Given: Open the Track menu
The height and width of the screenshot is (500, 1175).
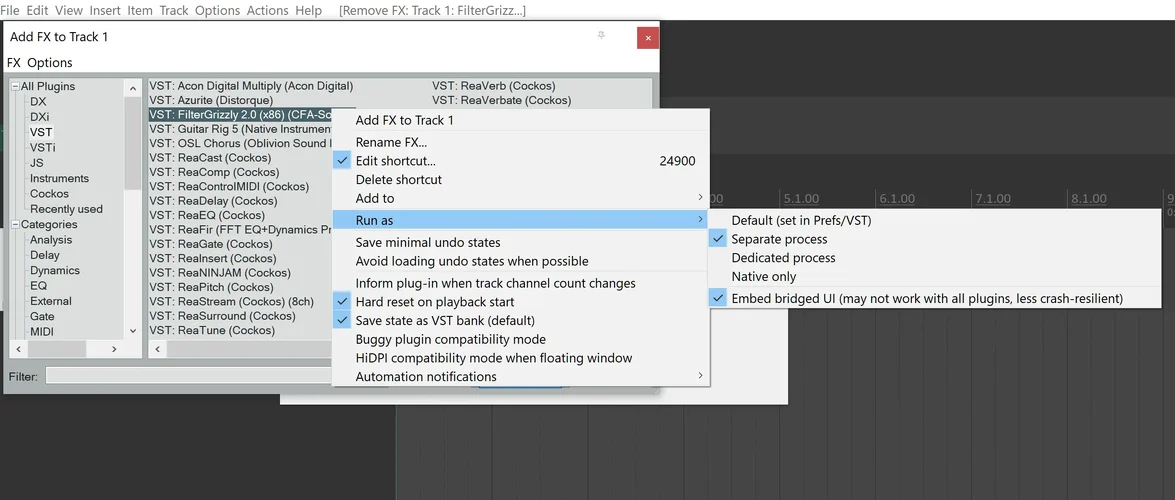Looking at the screenshot, I should pos(174,10).
